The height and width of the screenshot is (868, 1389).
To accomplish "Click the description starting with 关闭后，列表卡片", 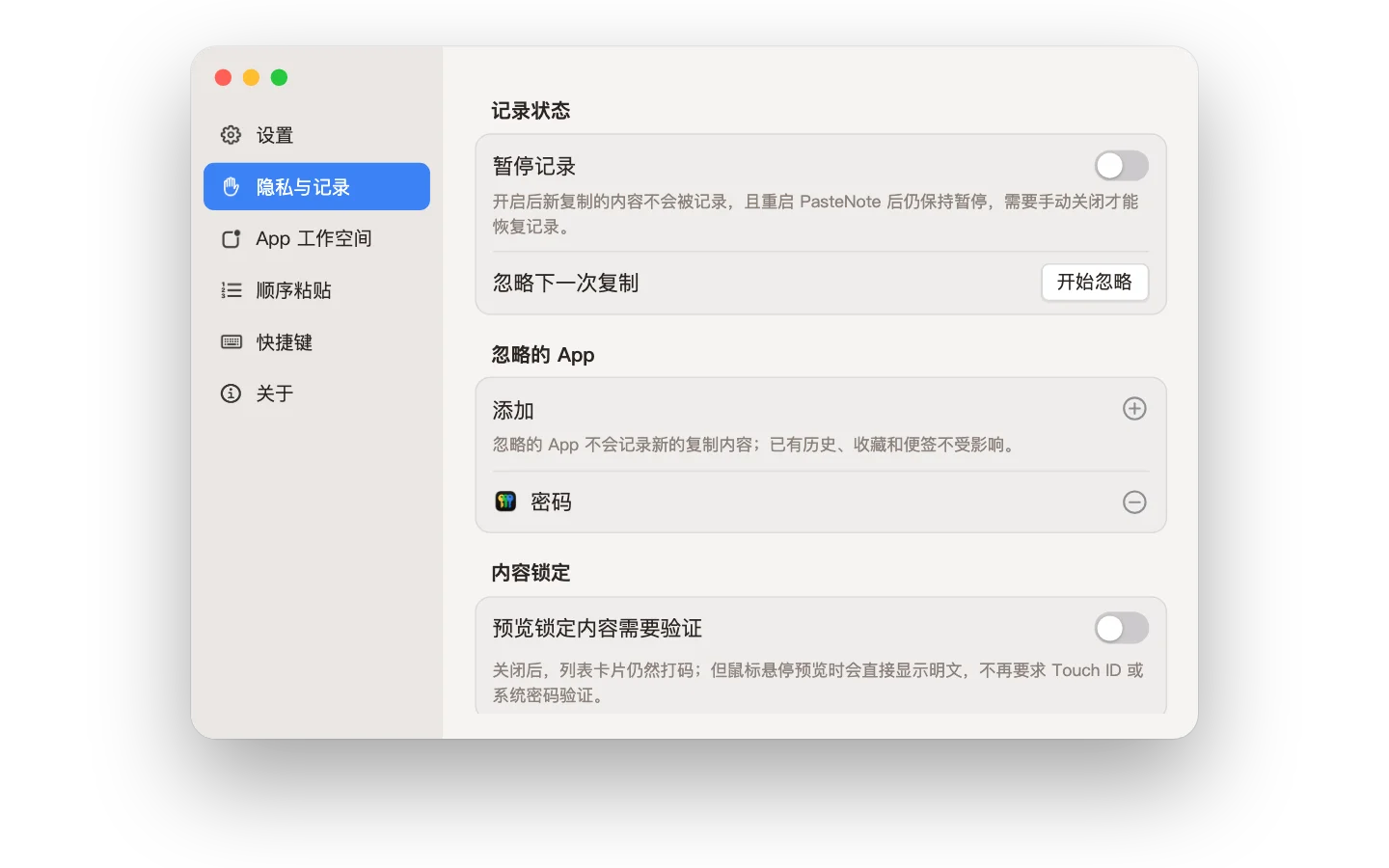I will 818,683.
